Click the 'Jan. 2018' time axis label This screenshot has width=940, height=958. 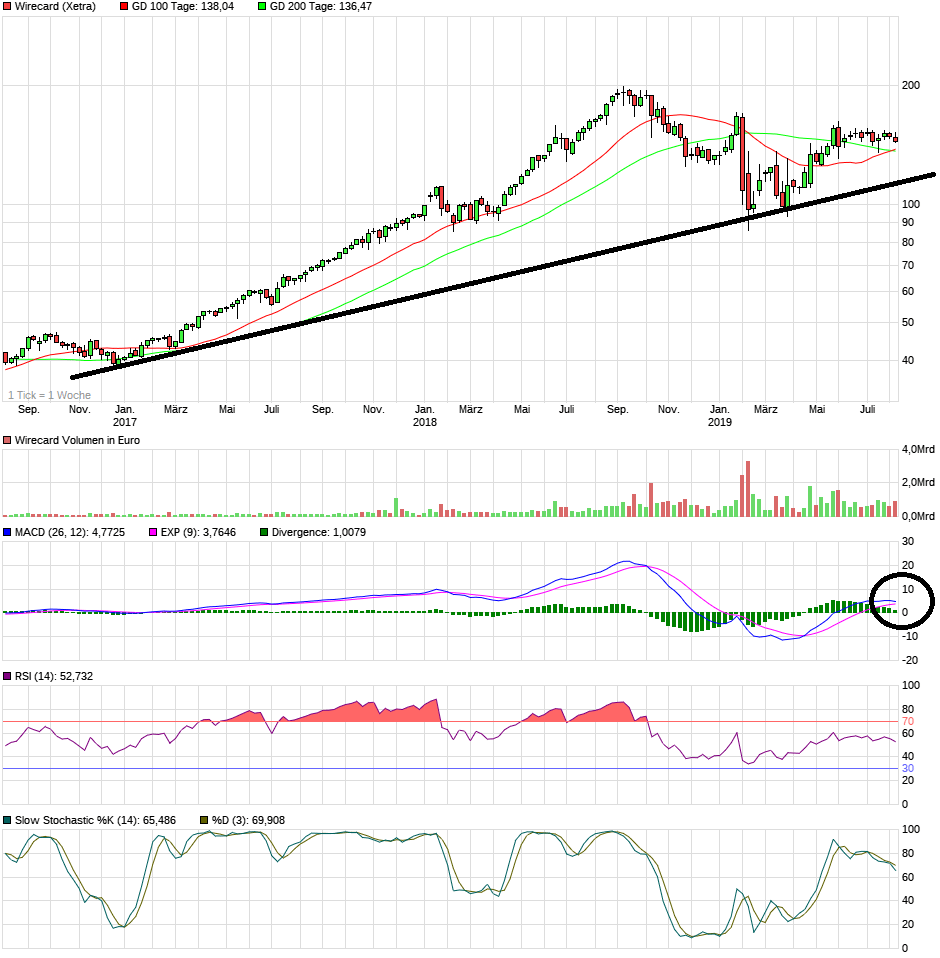pyautogui.click(x=424, y=416)
